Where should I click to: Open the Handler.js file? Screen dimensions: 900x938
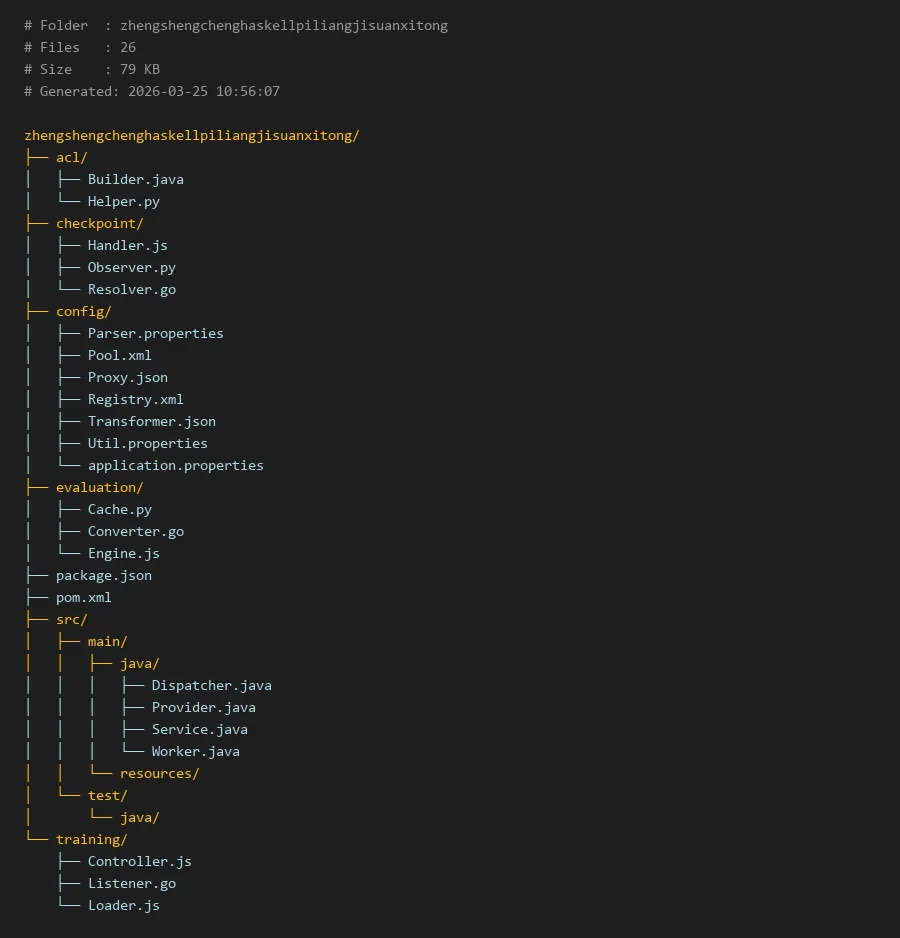pos(127,245)
